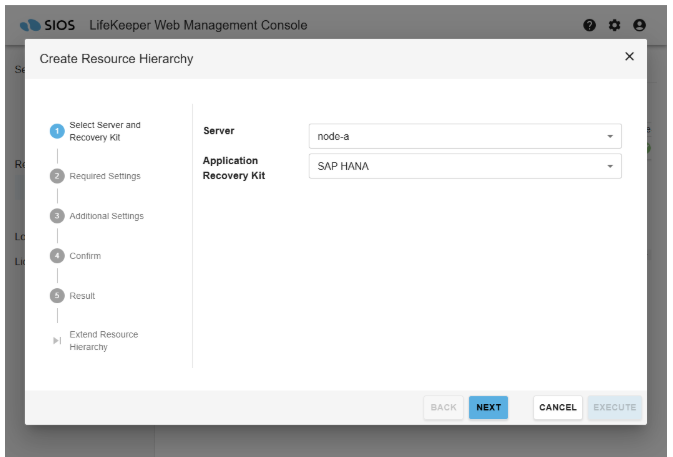
Task: Expand the Server dropdown arrow
Action: (610, 136)
